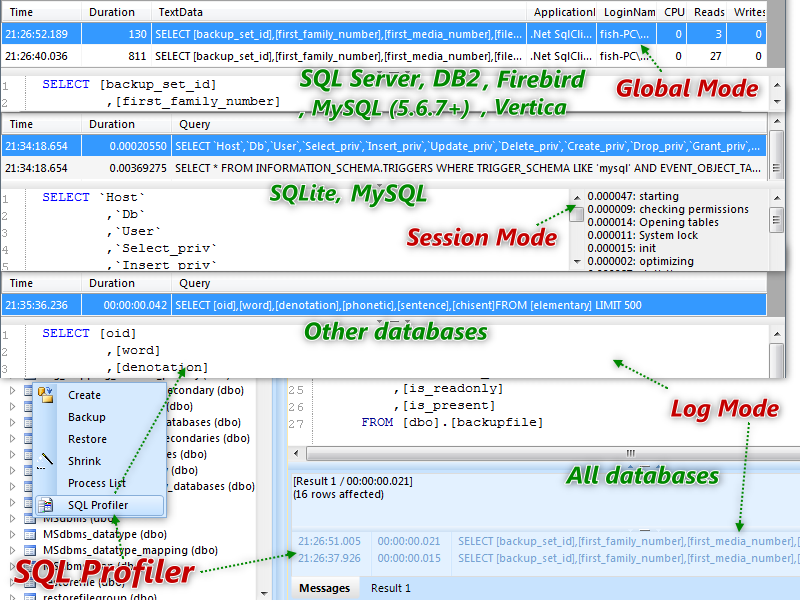
Task: Click the SQL Profiler icon in context menu
Action: 45,505
